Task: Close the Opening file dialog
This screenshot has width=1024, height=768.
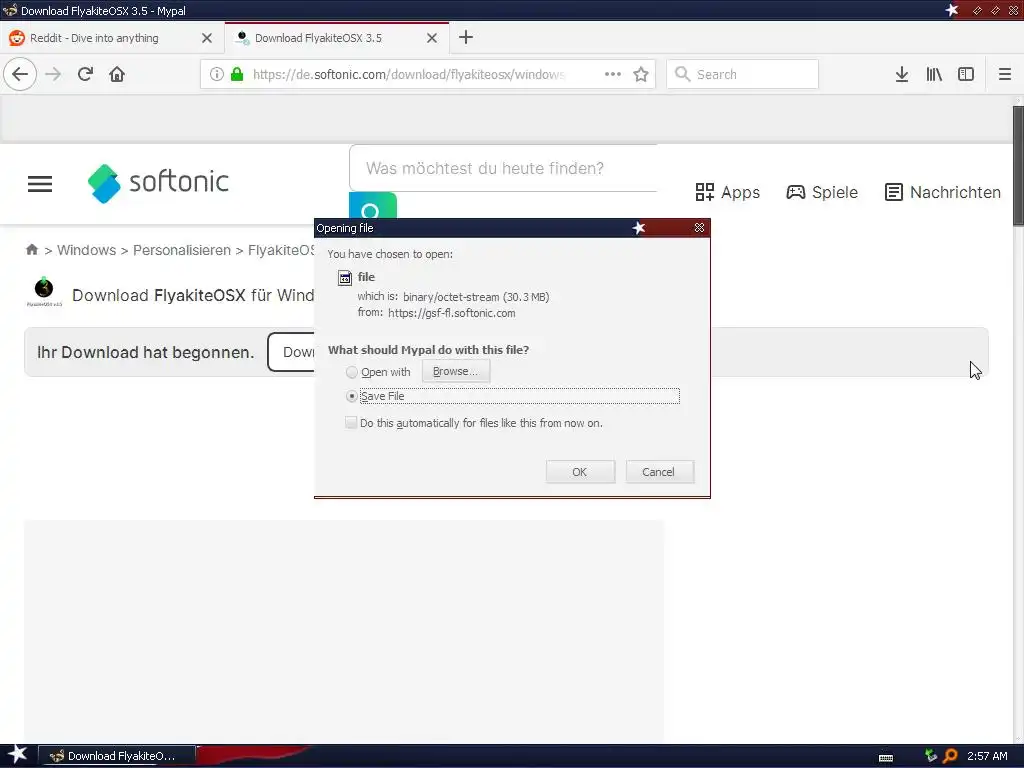Action: click(x=699, y=228)
